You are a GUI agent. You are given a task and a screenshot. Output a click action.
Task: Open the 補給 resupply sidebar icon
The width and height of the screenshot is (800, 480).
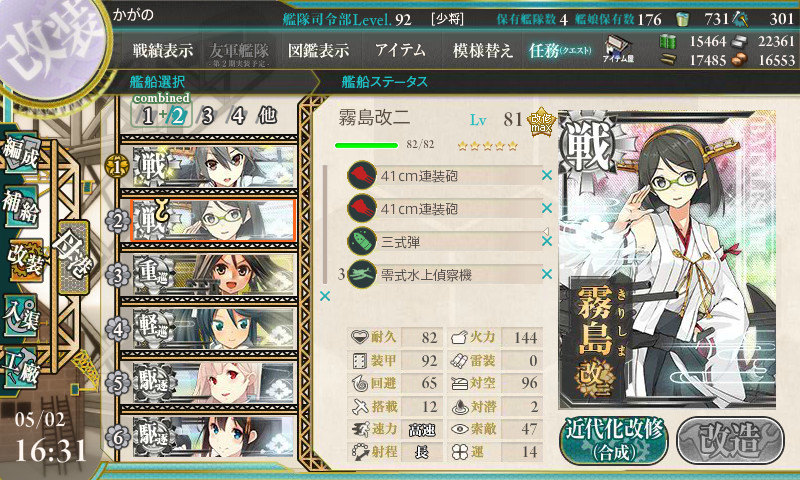(21, 206)
